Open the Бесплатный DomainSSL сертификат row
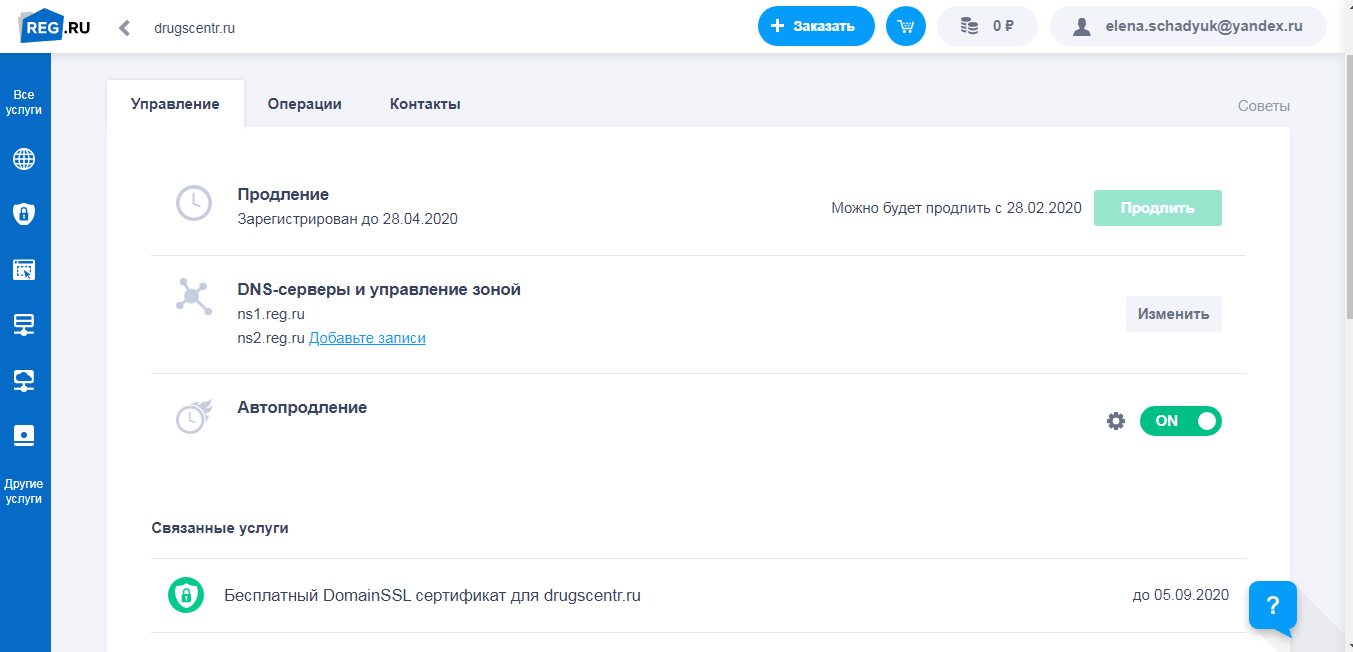Image resolution: width=1353 pixels, height=652 pixels. 698,595
